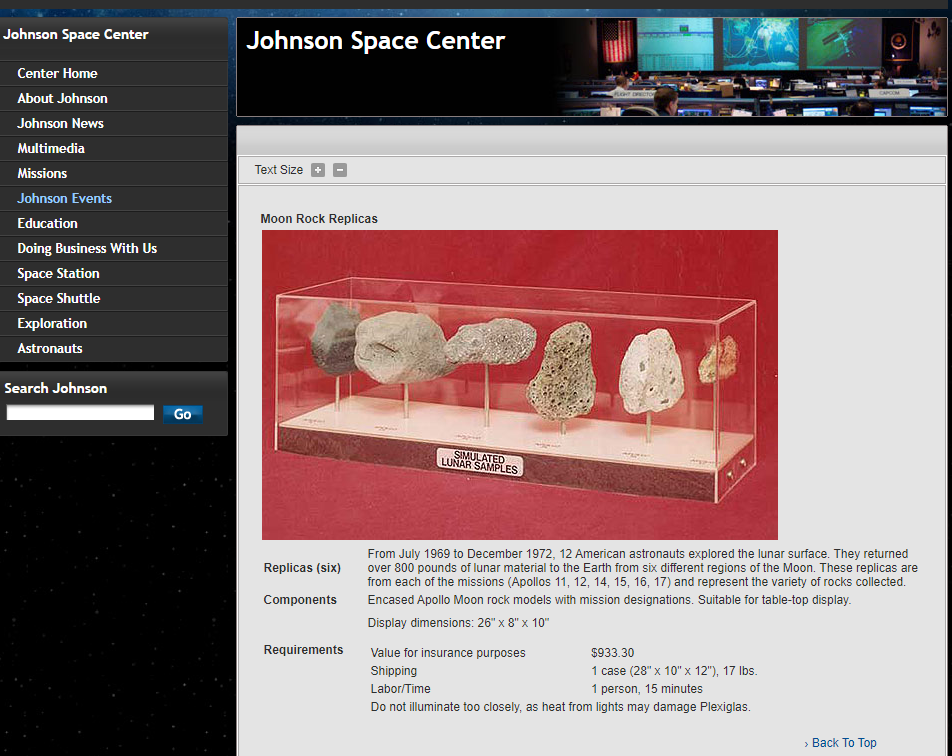
Task: Select Johnson Events in the sidebar
Action: (x=64, y=199)
